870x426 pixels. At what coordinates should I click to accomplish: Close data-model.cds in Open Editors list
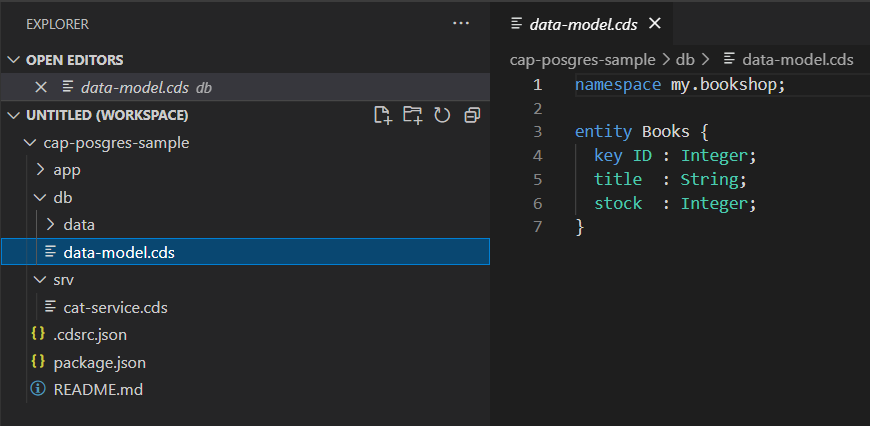pyautogui.click(x=41, y=87)
